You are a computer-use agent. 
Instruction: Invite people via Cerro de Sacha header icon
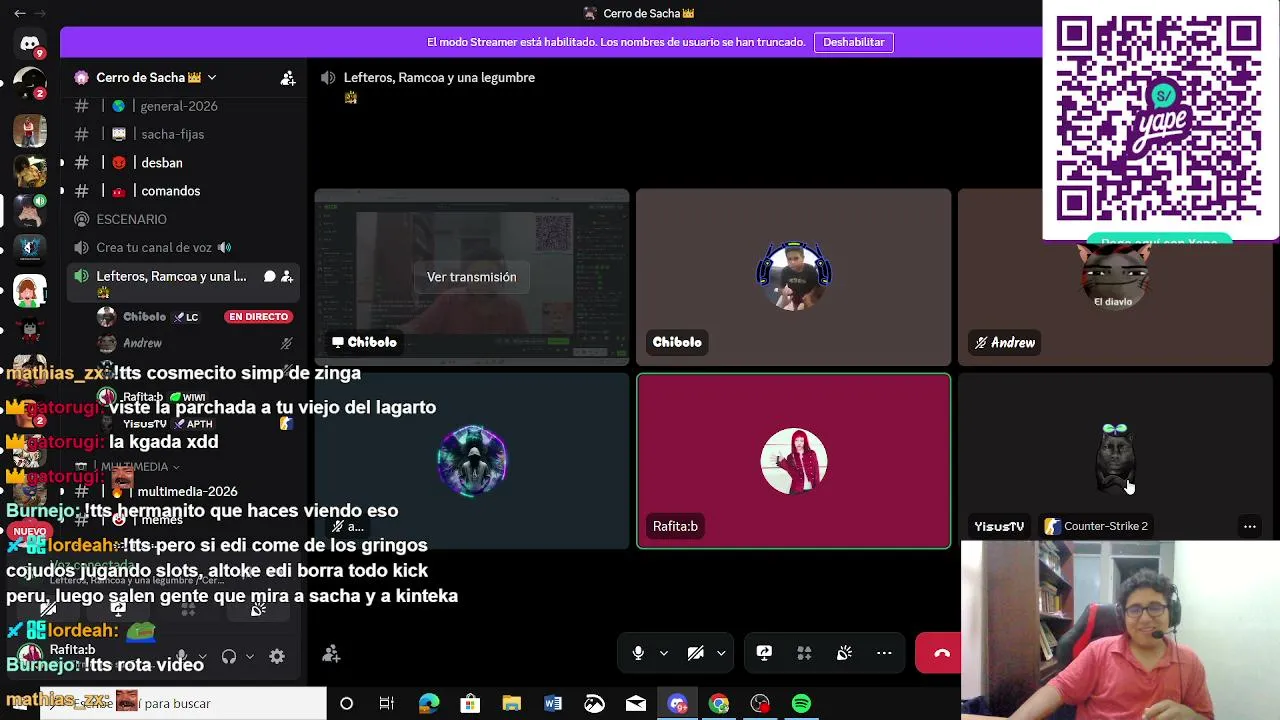point(288,78)
